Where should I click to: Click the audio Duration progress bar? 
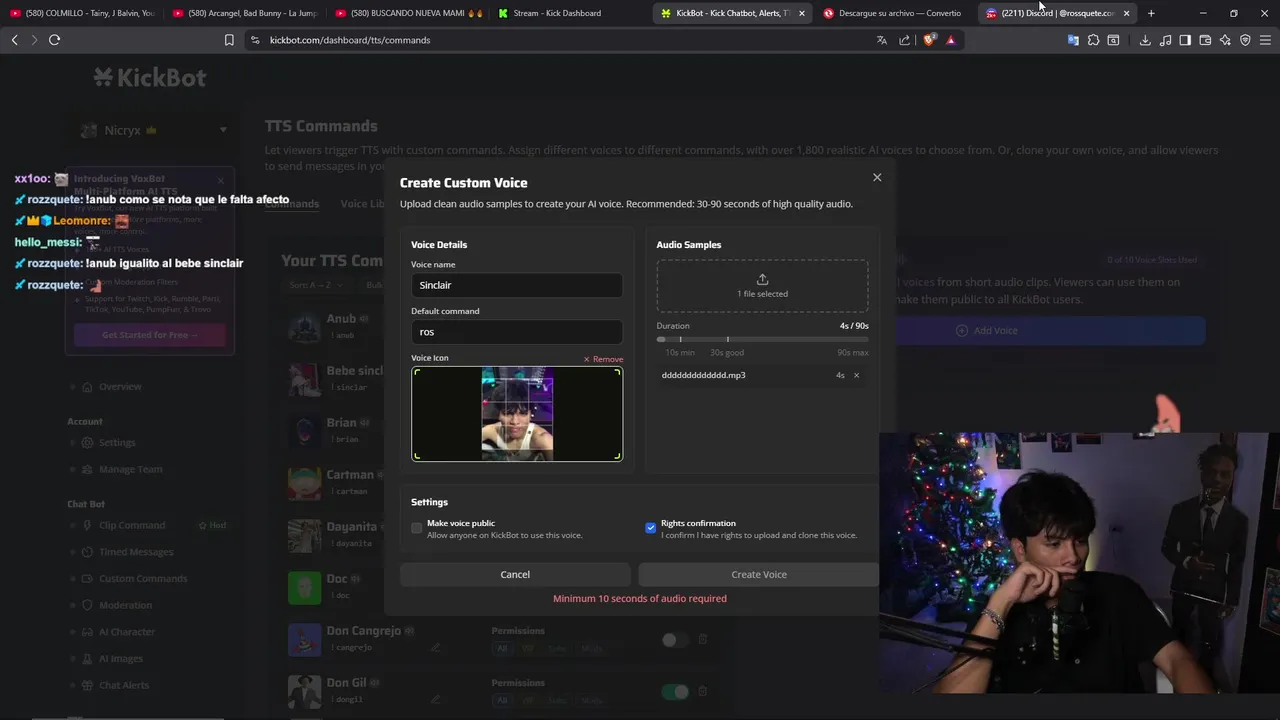(x=762, y=340)
